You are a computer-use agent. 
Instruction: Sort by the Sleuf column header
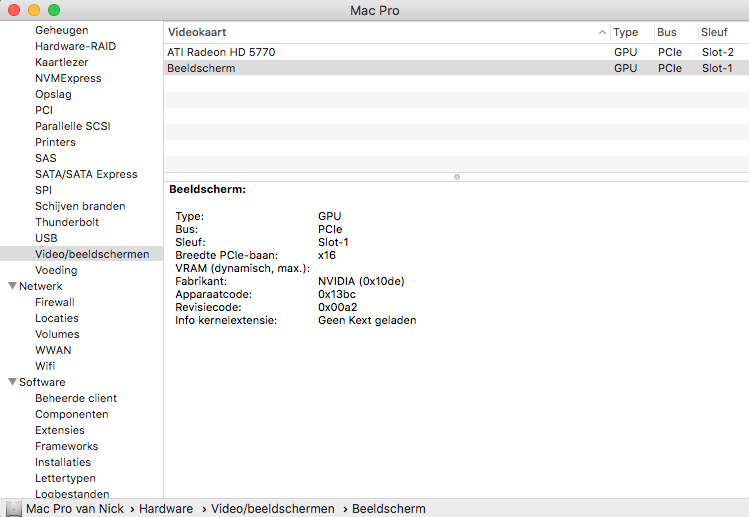coord(714,32)
